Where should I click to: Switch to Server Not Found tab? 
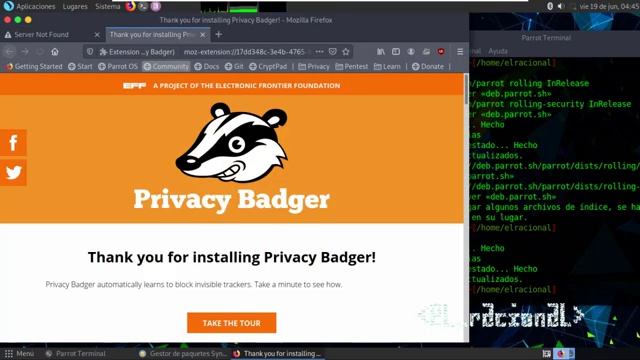pyautogui.click(x=52, y=35)
